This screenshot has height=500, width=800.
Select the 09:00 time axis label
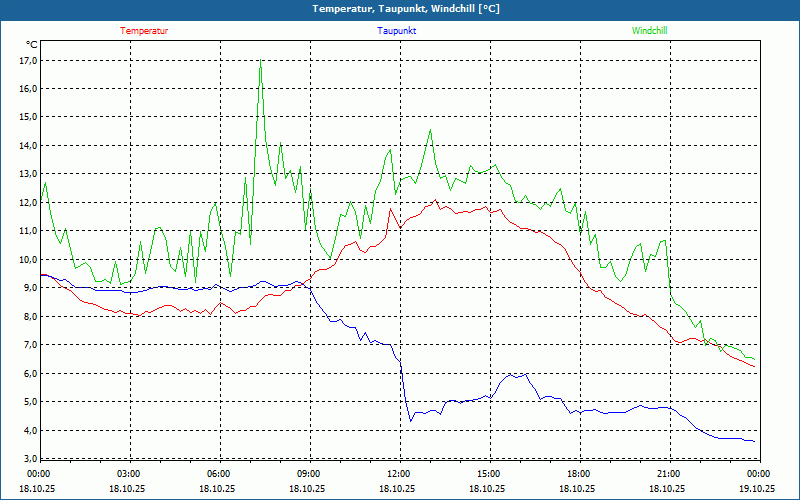(308, 474)
